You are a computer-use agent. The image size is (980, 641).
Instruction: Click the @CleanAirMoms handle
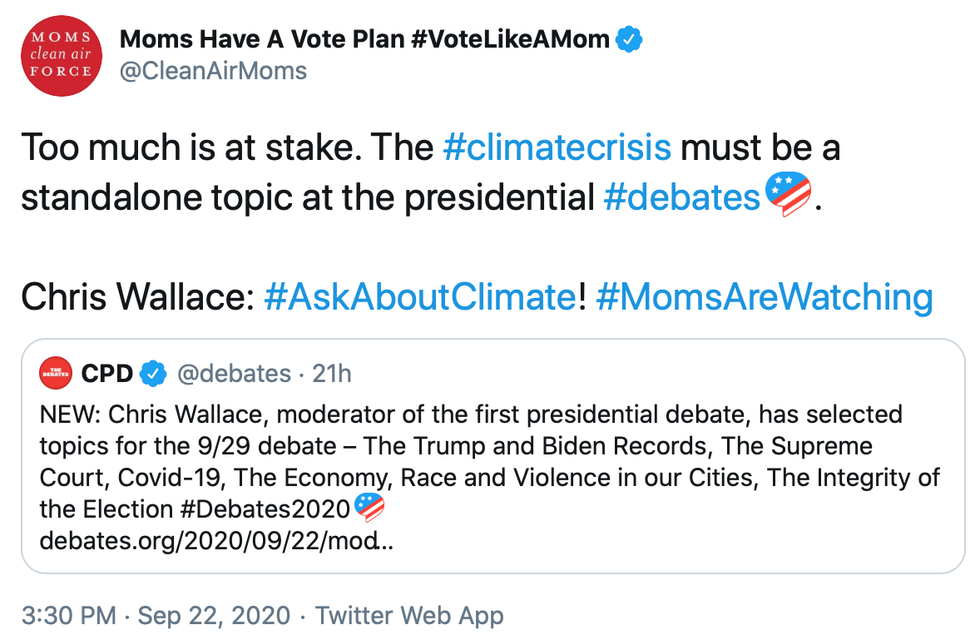click(213, 71)
